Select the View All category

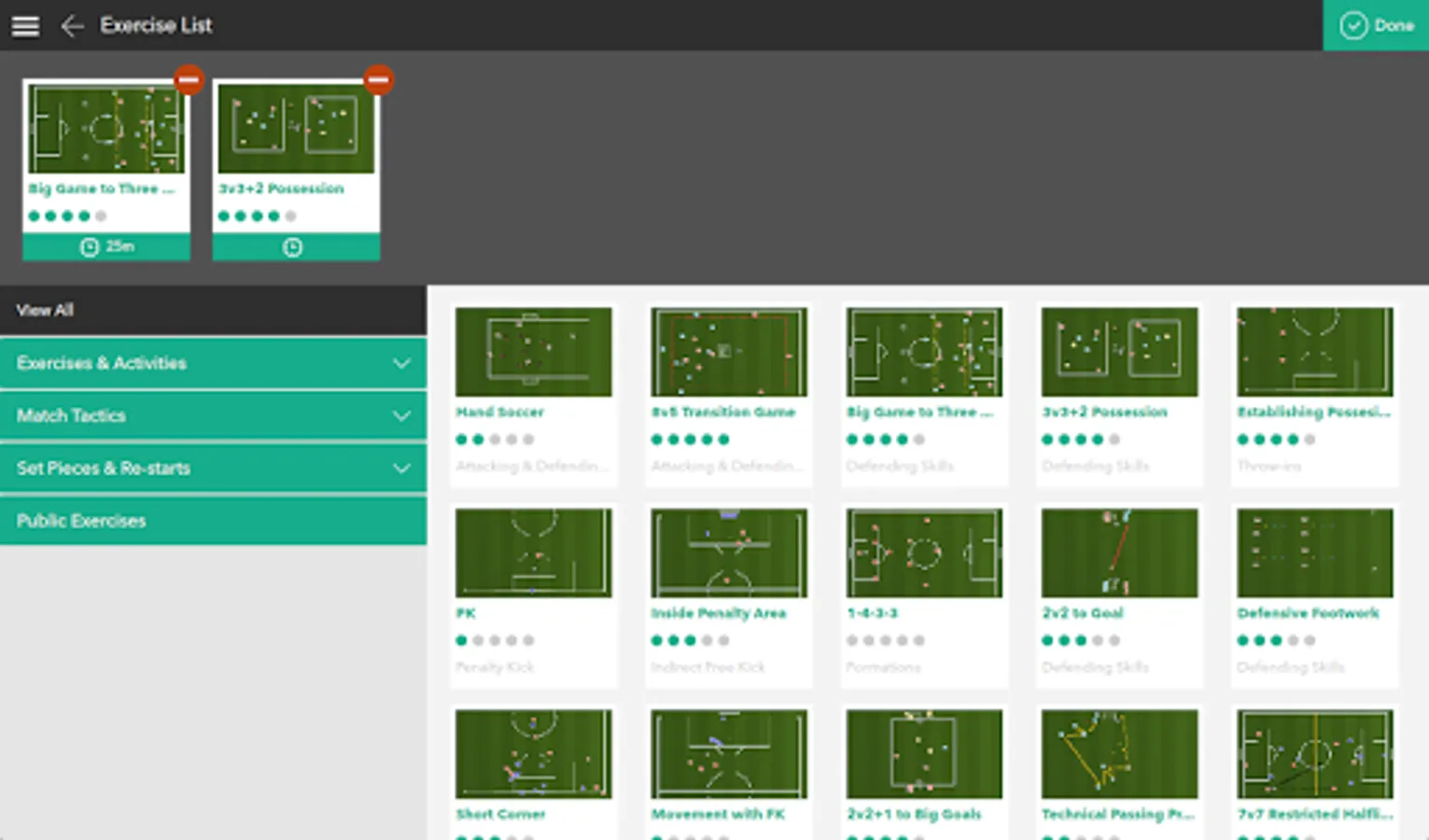tap(213, 310)
